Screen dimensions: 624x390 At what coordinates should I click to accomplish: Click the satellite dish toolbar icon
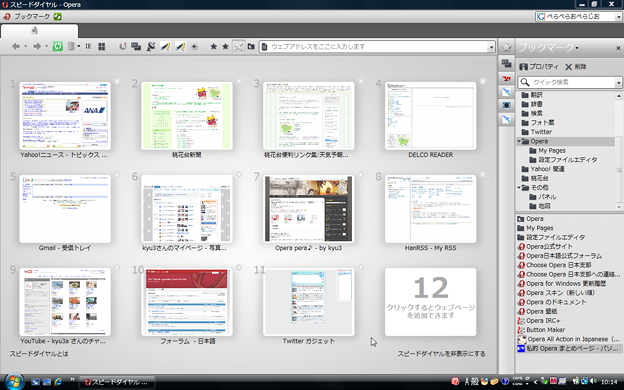pyautogui.click(x=151, y=47)
